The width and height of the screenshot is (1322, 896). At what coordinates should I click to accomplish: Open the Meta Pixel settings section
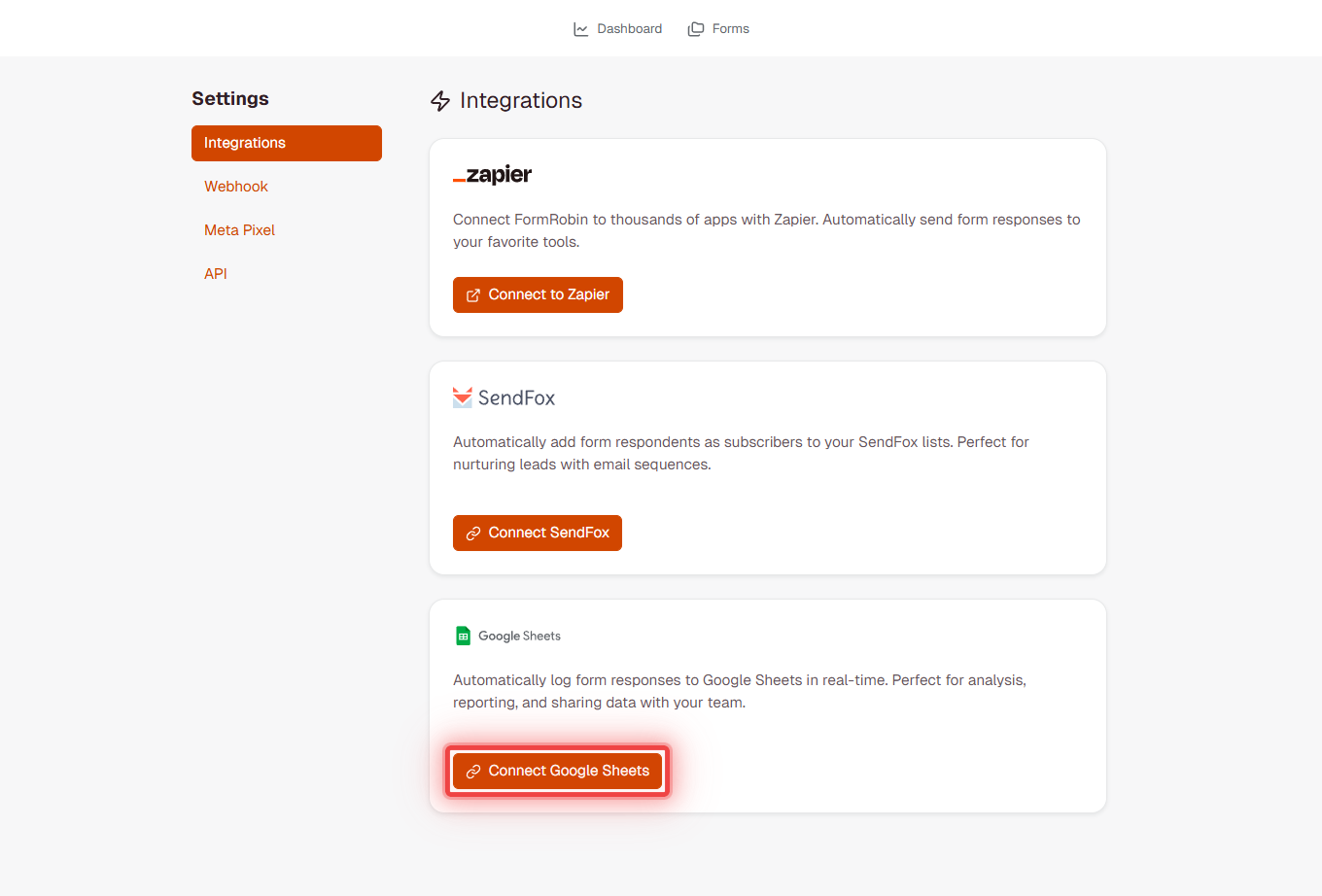point(239,229)
